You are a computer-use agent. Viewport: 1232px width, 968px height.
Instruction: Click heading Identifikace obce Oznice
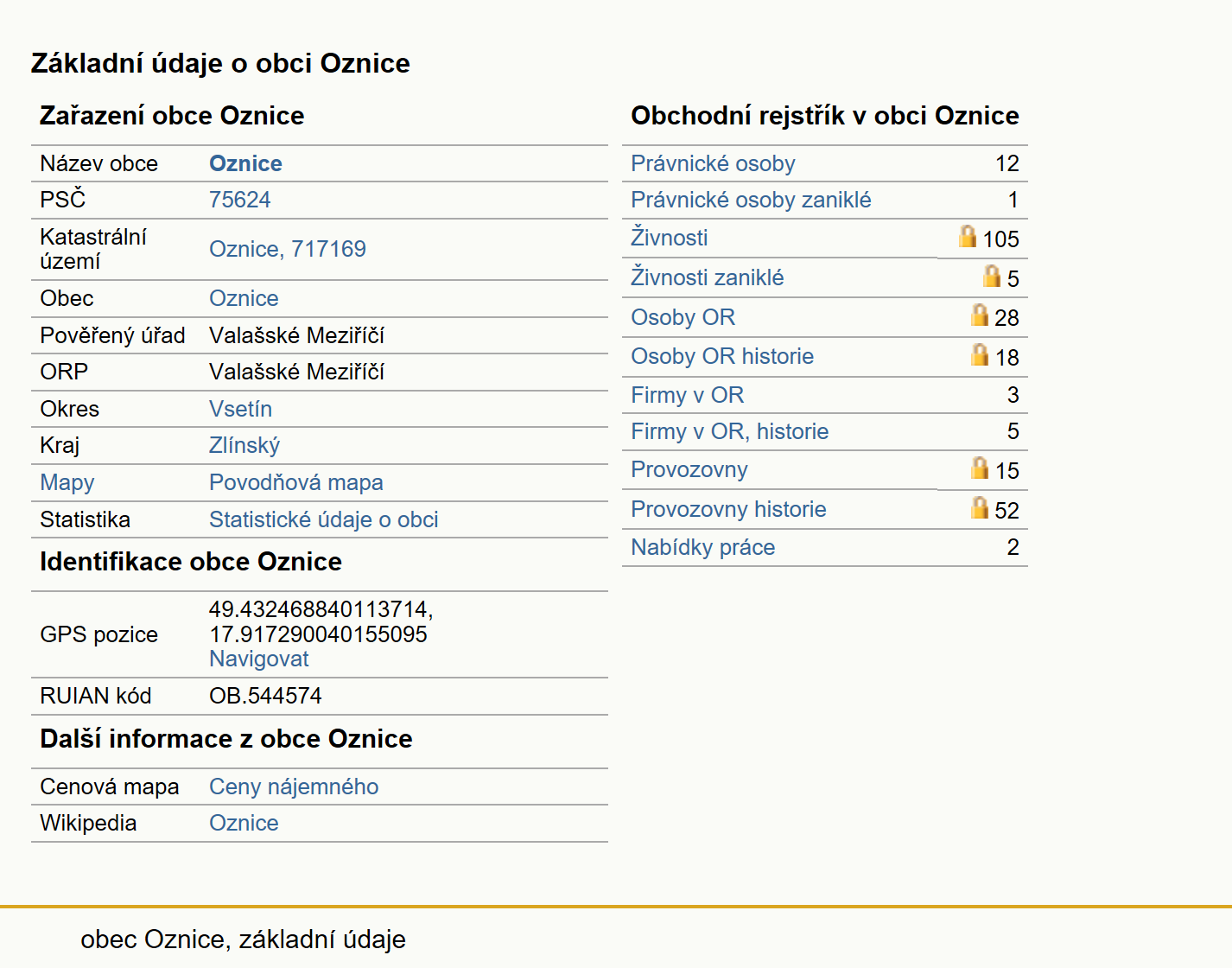pyautogui.click(x=191, y=562)
